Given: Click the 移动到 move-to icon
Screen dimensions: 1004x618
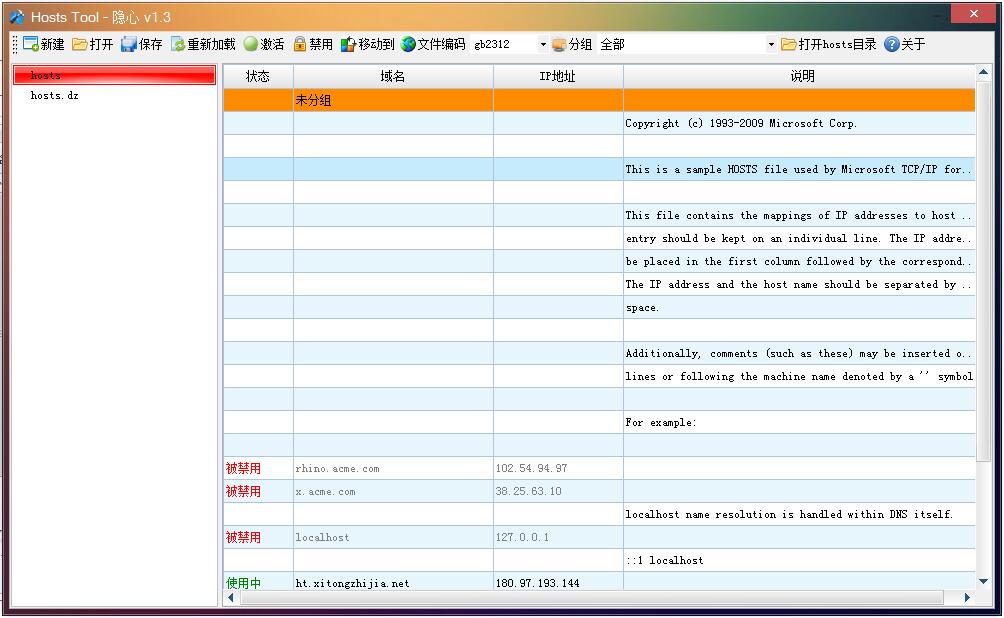Looking at the screenshot, I should [348, 44].
